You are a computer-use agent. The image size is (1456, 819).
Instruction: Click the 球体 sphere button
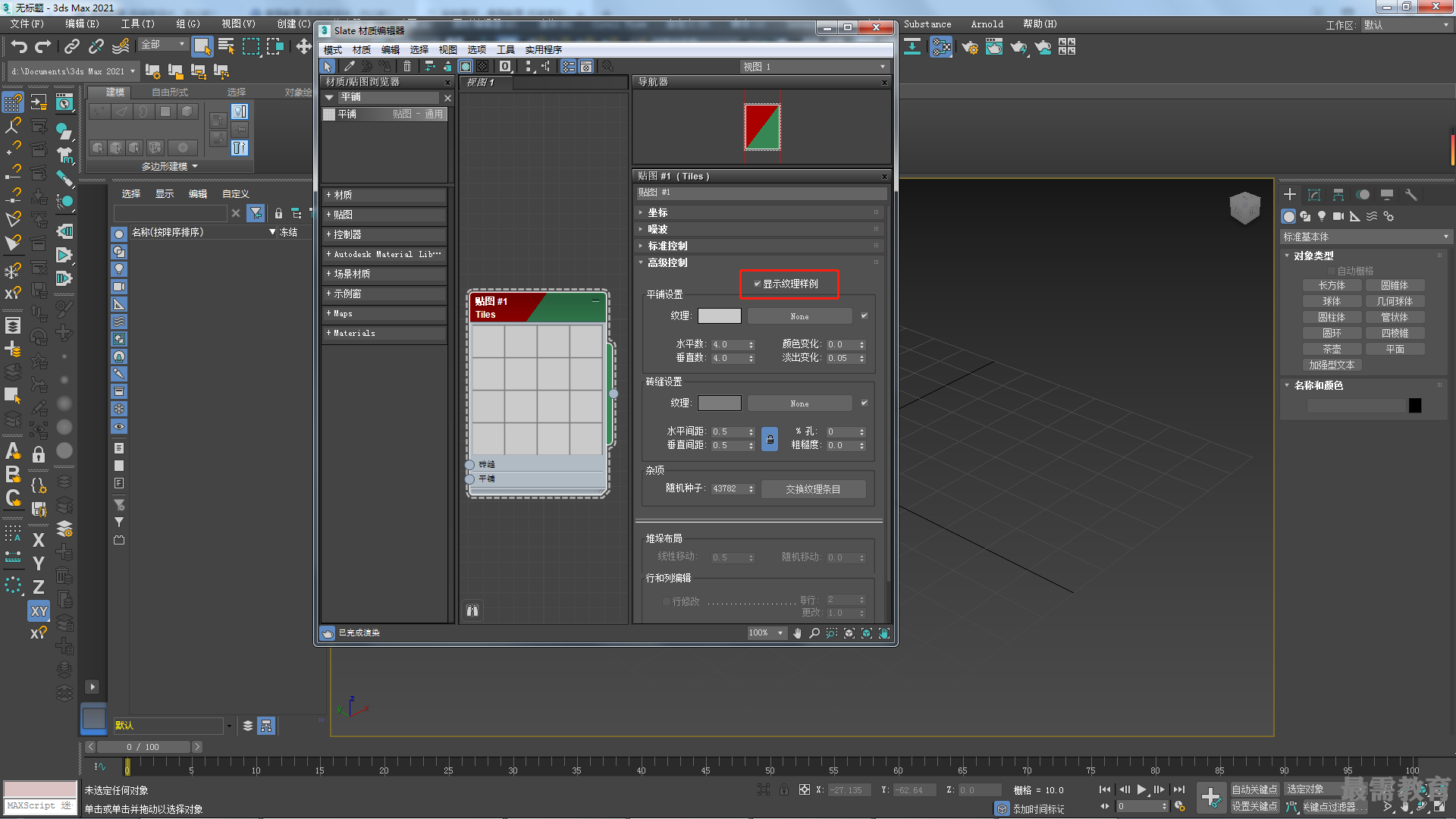click(1332, 302)
